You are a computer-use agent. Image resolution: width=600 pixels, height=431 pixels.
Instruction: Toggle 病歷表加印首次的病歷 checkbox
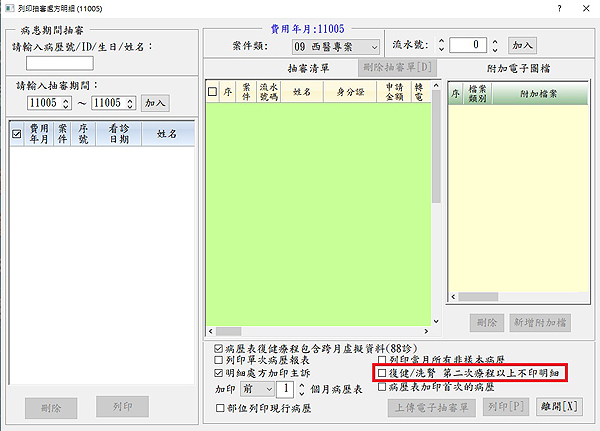[x=381, y=385]
